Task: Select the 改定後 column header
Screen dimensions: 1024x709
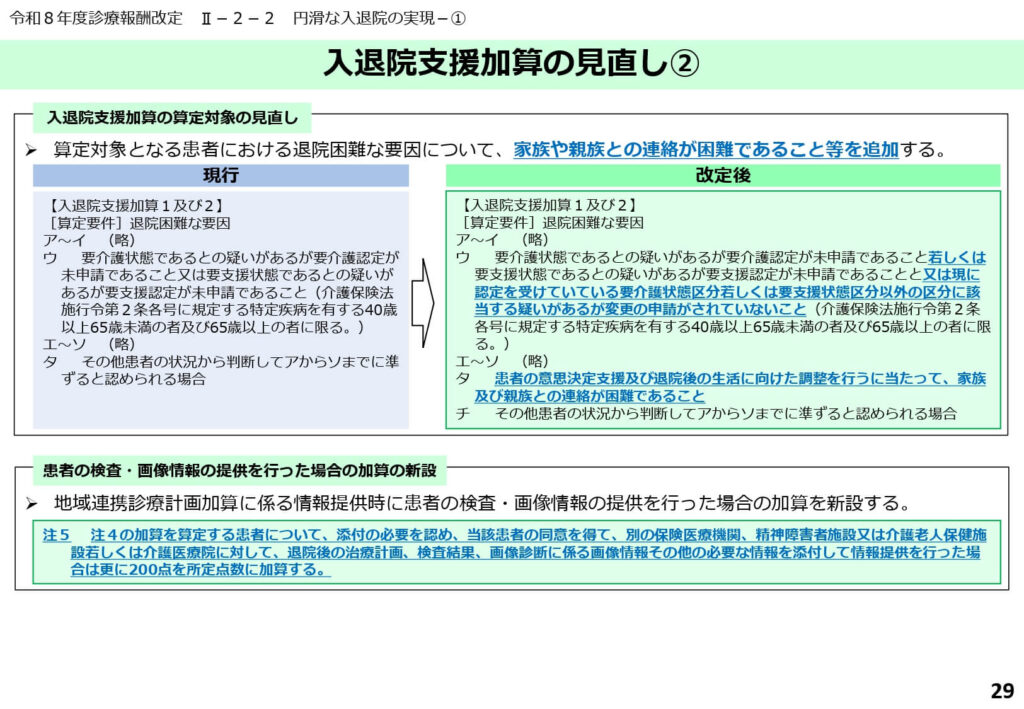Action: pyautogui.click(x=722, y=176)
